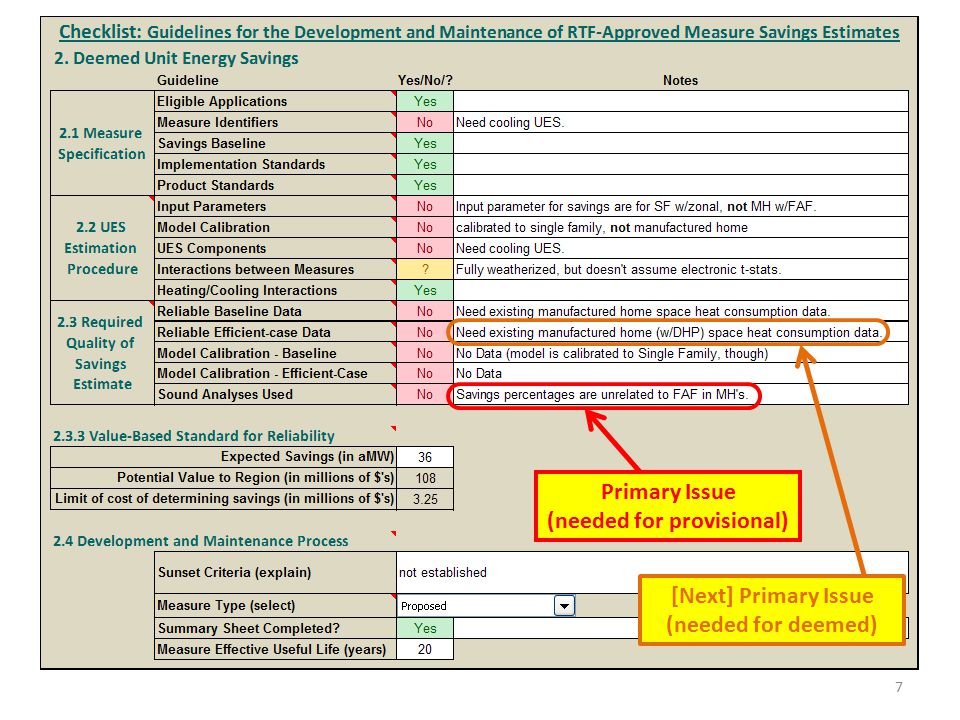The height and width of the screenshot is (720, 960).
Task: Click the Summary Sheet Completed Yes cell
Action: [425, 629]
